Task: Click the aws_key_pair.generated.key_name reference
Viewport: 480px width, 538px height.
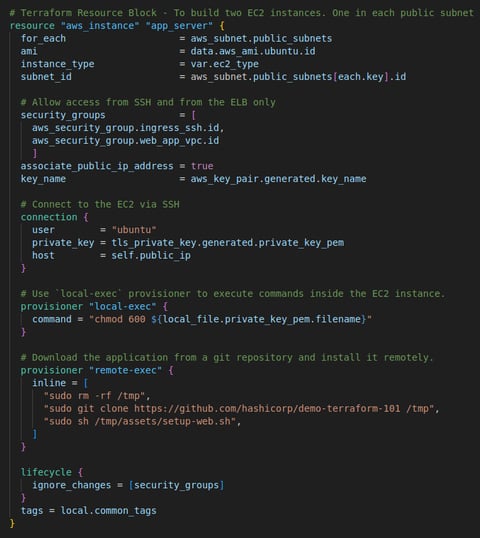Action: [x=278, y=179]
